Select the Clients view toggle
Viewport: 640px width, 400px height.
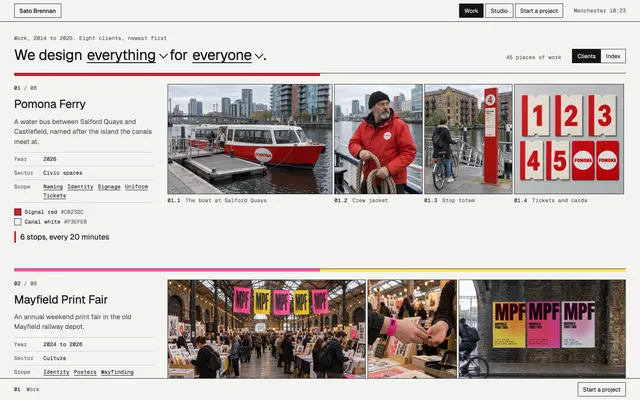point(586,56)
